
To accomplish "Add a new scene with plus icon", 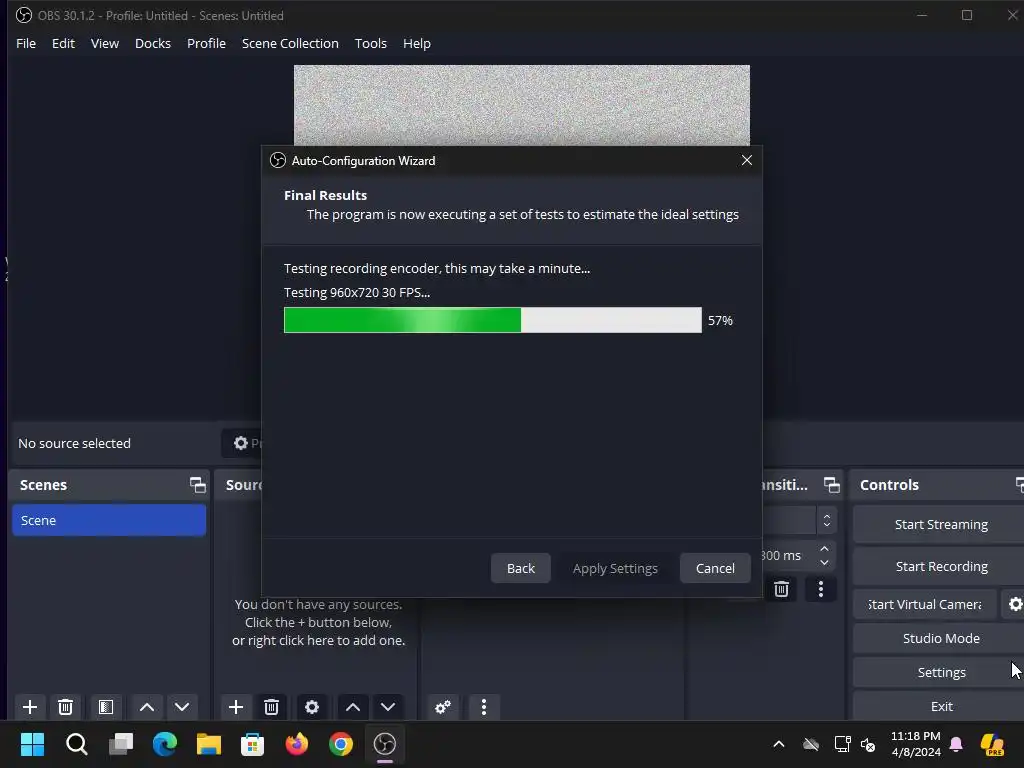I will click(x=29, y=707).
